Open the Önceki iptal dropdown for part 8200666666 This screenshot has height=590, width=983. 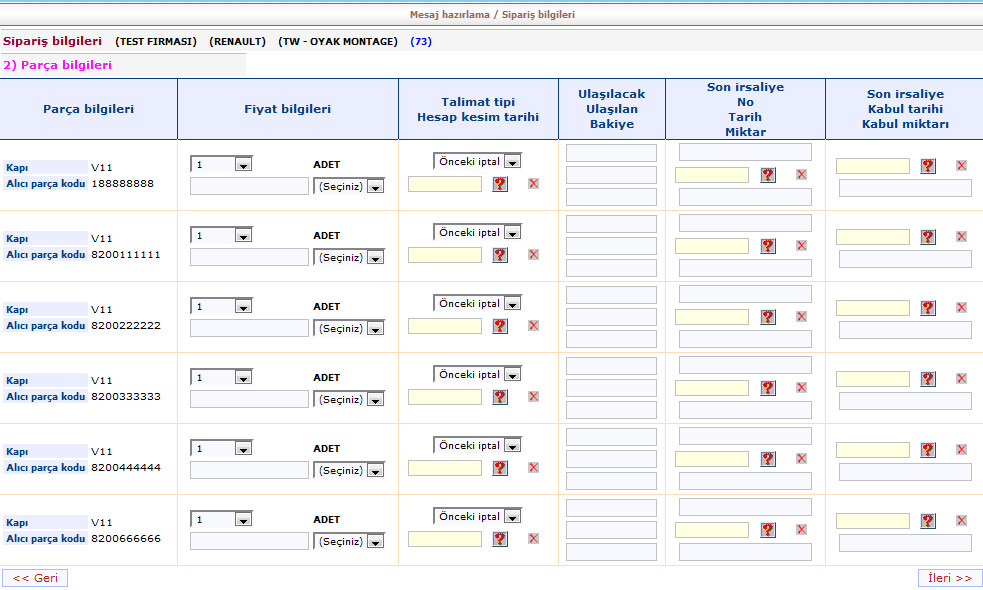(512, 517)
